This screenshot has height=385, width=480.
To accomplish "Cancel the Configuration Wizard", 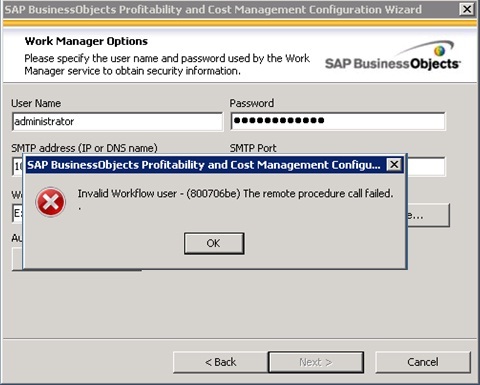I will [423, 362].
